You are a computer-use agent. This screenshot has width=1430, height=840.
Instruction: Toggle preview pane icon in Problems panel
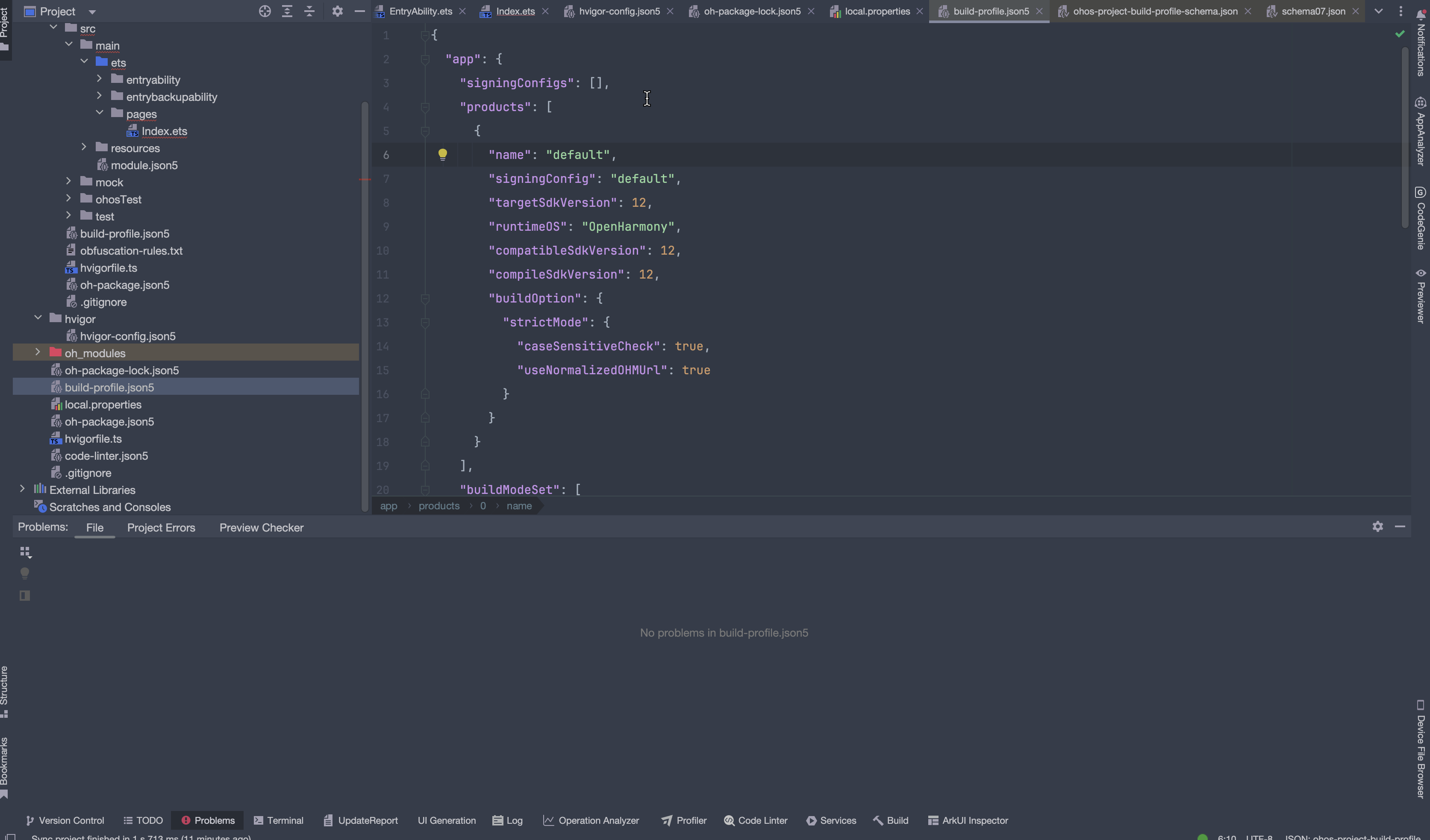25,596
